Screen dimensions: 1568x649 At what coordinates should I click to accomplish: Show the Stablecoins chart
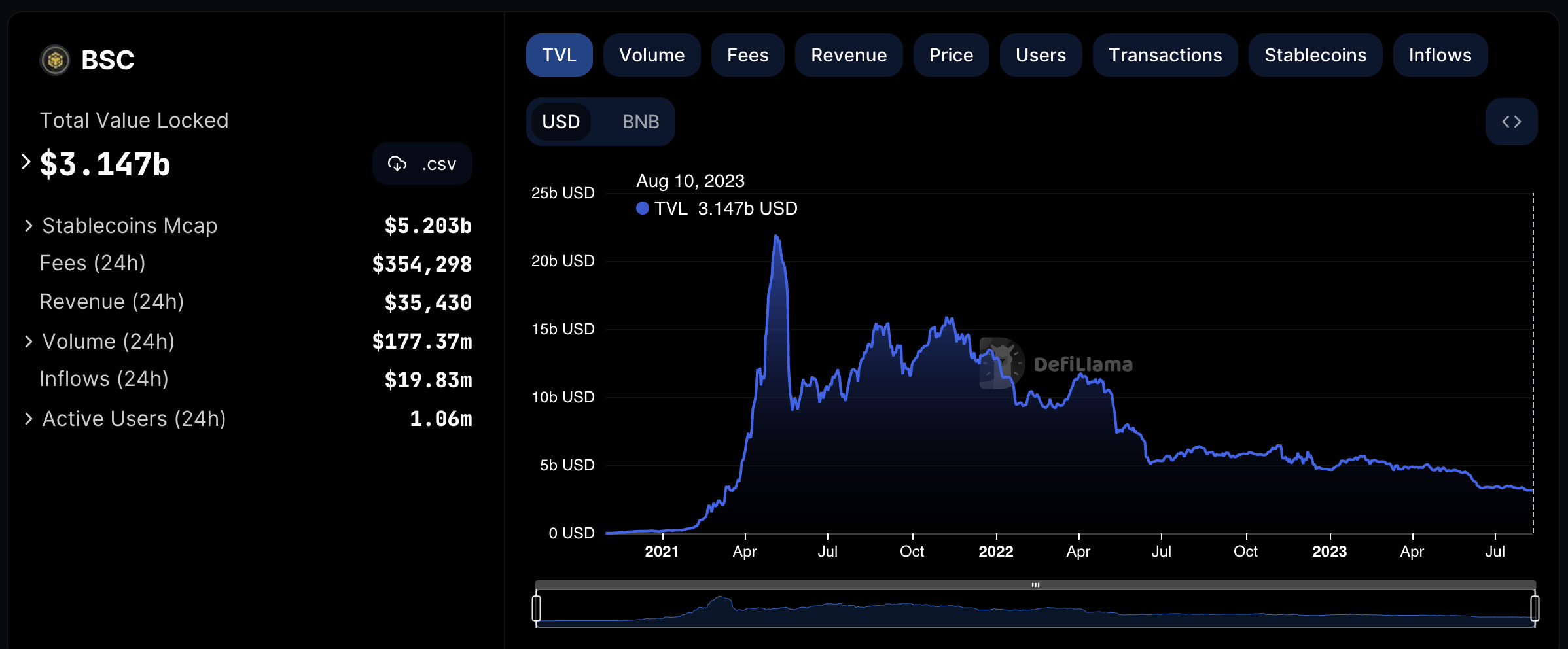coord(1315,55)
